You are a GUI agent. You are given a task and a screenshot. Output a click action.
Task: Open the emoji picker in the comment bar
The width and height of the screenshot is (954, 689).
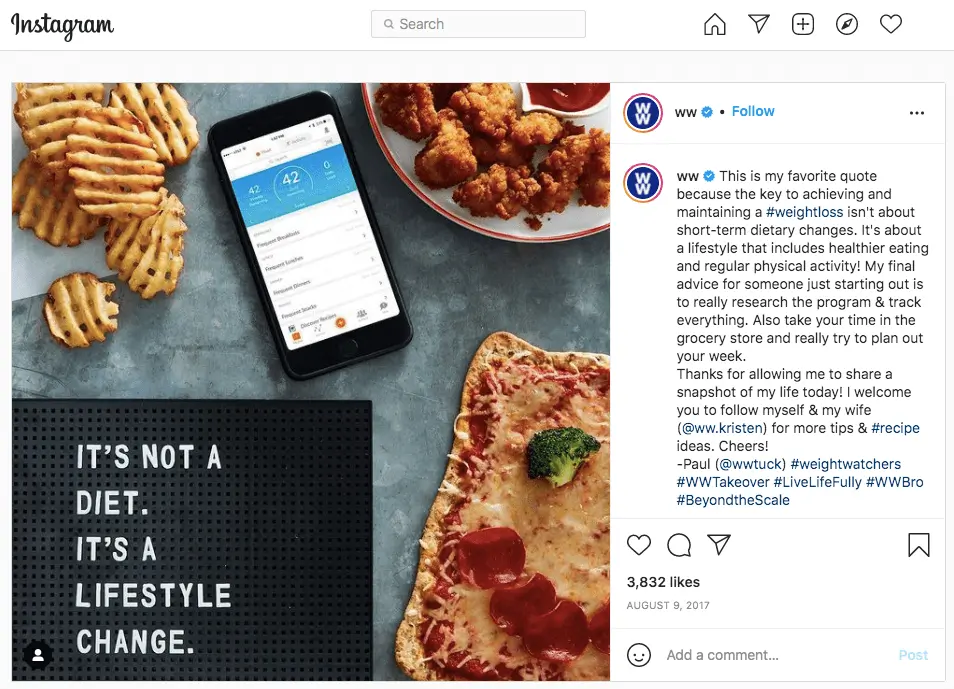(x=640, y=655)
